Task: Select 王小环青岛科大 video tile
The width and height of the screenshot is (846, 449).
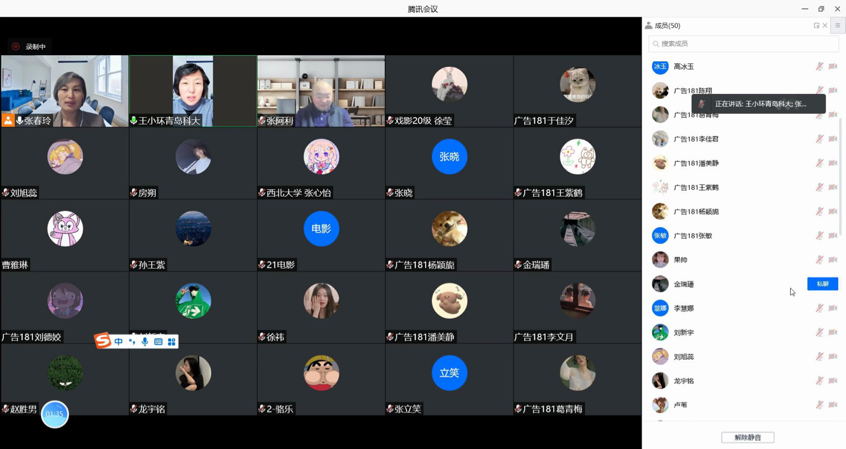Action: (193, 91)
